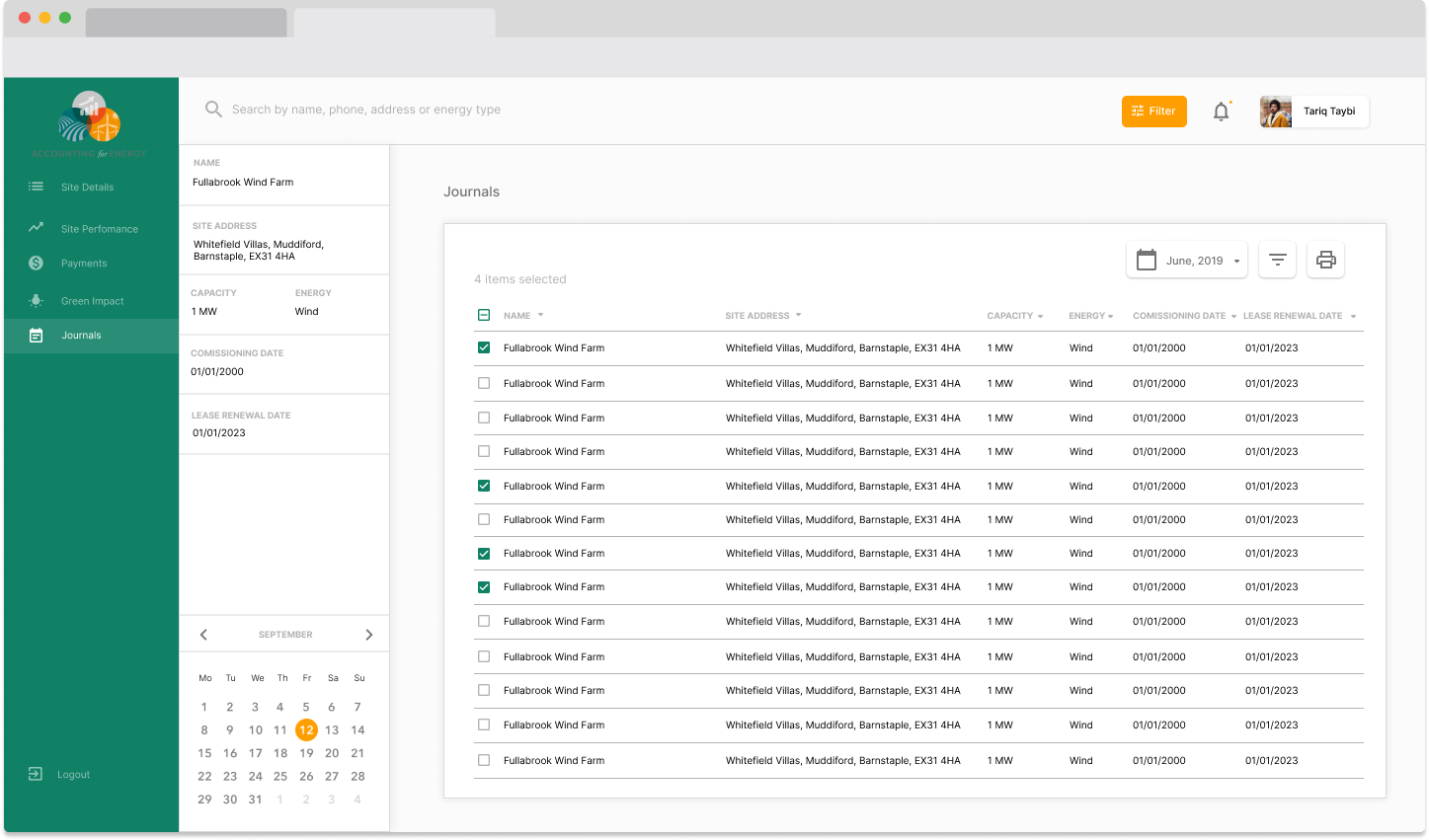Viewport: 1429px width, 840px height.
Task: Open Site Details list icon
Action: pyautogui.click(x=36, y=187)
